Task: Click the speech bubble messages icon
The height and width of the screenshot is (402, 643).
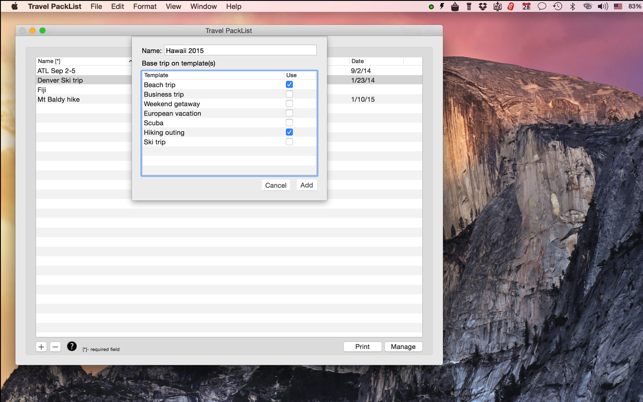Action: [x=542, y=6]
